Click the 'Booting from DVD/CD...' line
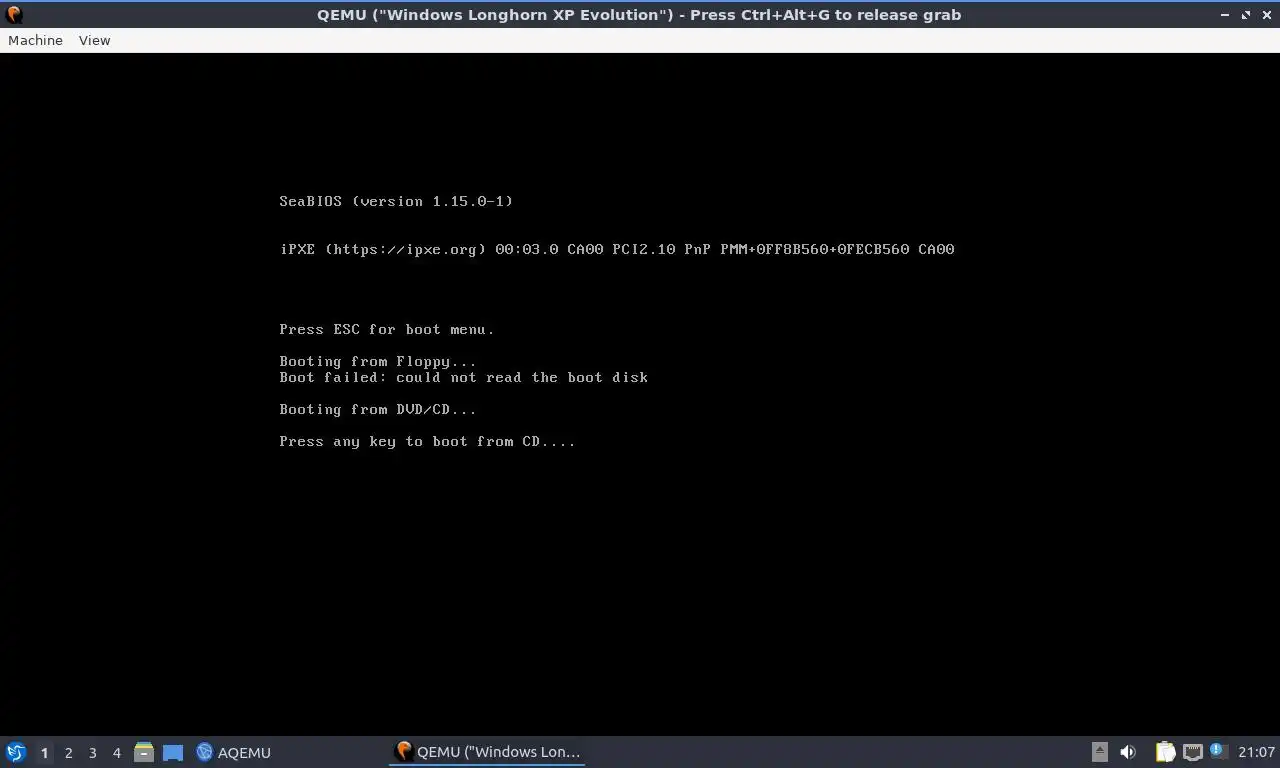 pos(378,409)
